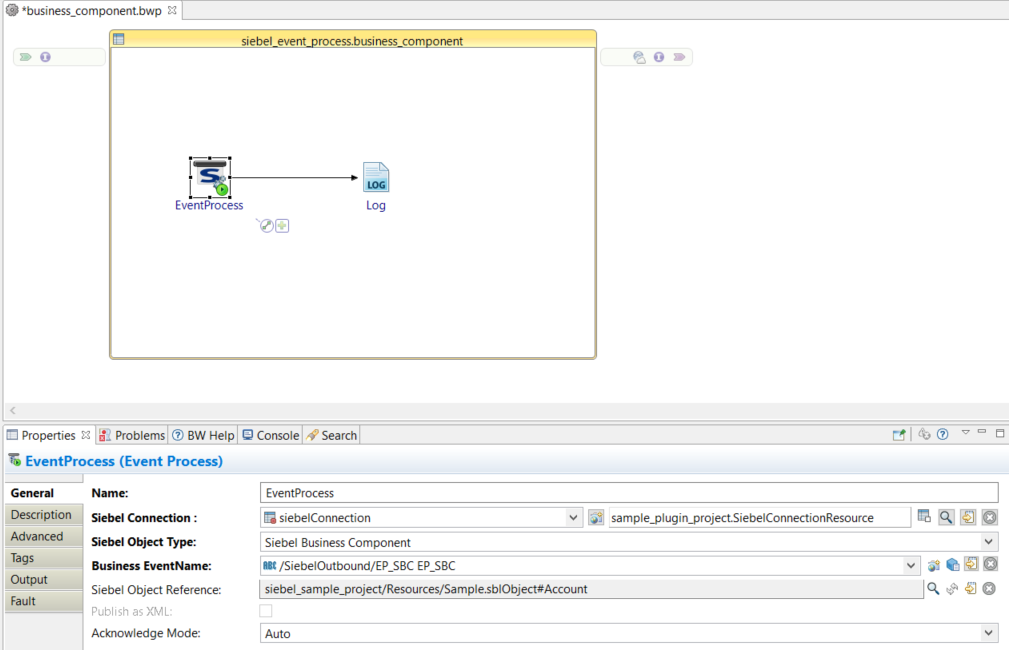Search for a Siebel Object Reference

tap(933, 588)
